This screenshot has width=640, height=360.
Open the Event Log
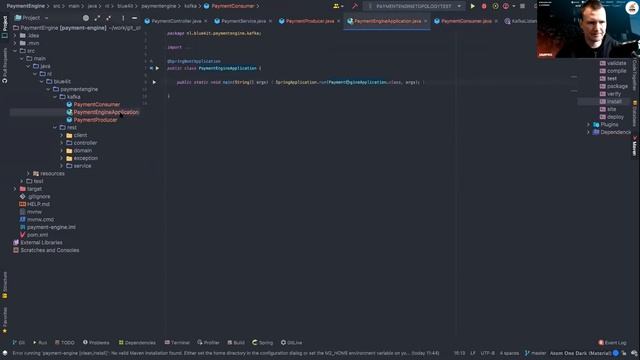point(612,342)
